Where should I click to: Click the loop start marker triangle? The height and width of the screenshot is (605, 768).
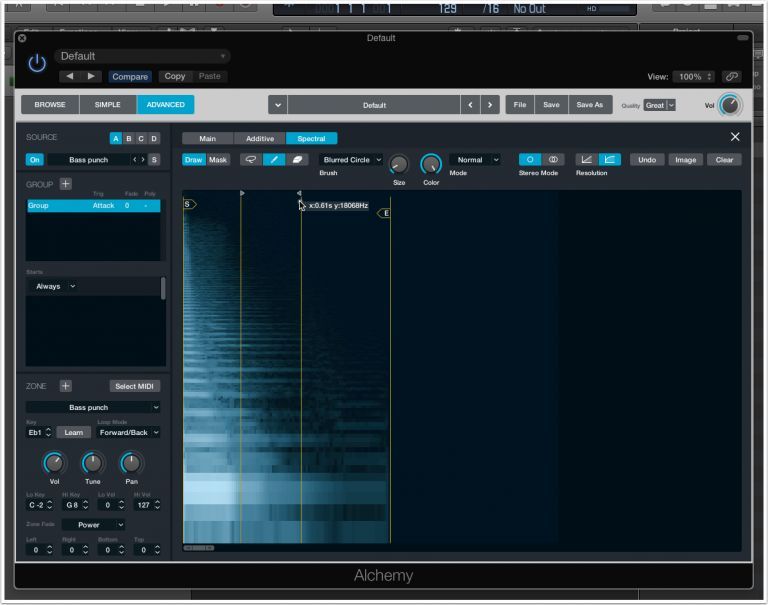click(x=242, y=193)
